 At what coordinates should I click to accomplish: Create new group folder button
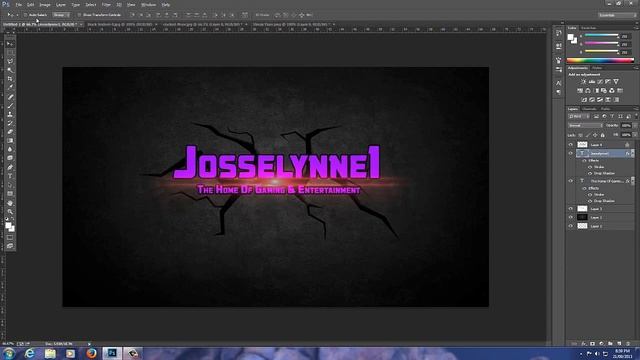pyautogui.click(x=610, y=344)
